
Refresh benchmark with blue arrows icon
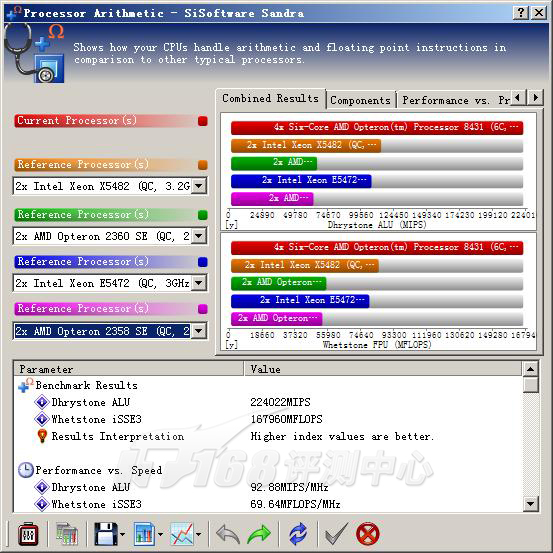coord(298,534)
